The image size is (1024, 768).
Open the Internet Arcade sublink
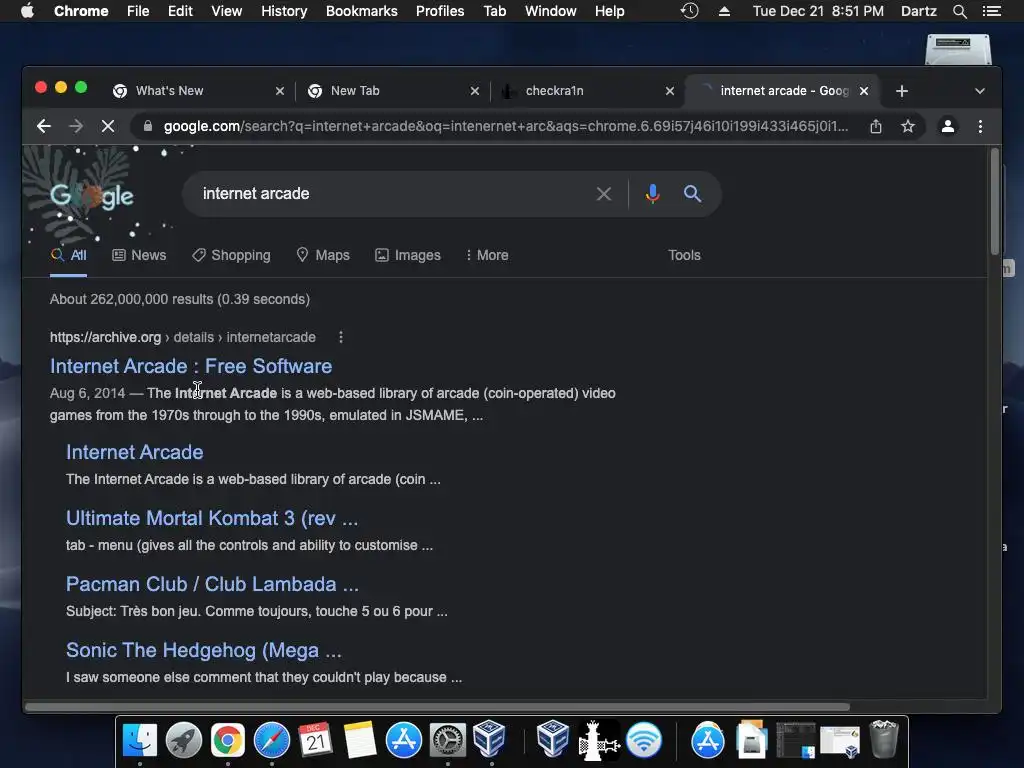coord(135,452)
